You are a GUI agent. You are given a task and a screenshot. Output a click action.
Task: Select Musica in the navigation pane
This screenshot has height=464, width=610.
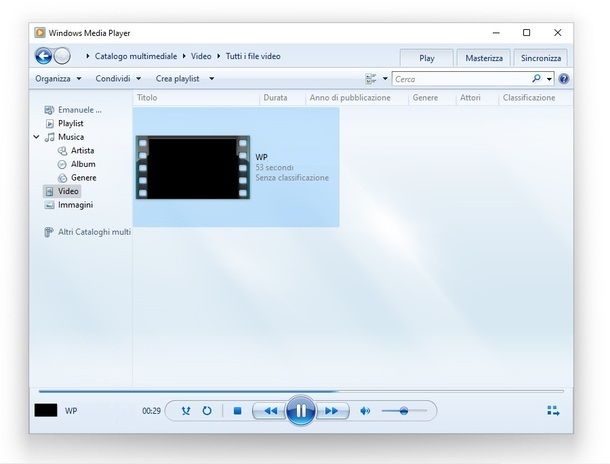pos(71,137)
